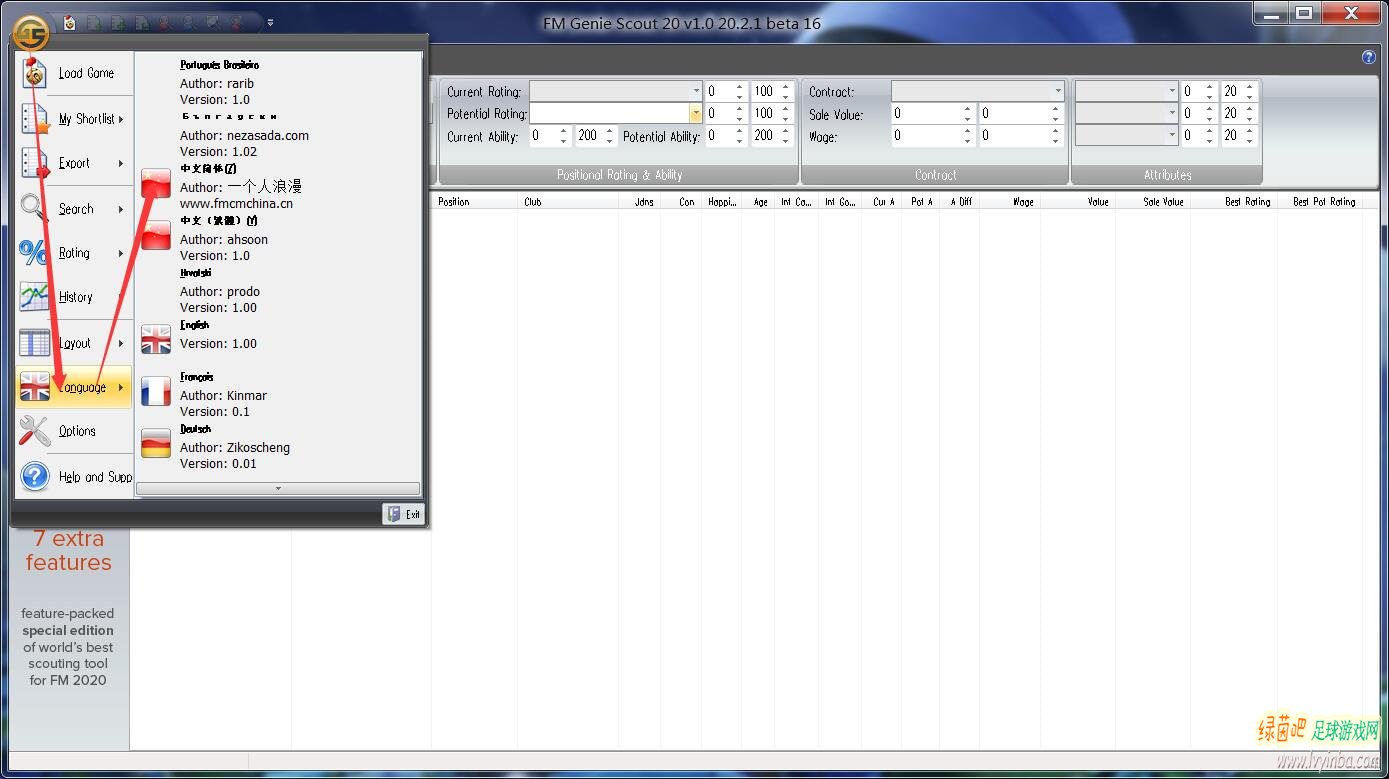The width and height of the screenshot is (1389, 779).
Task: Decrease Potential Rating maximum 100 spinner
Action: [787, 119]
